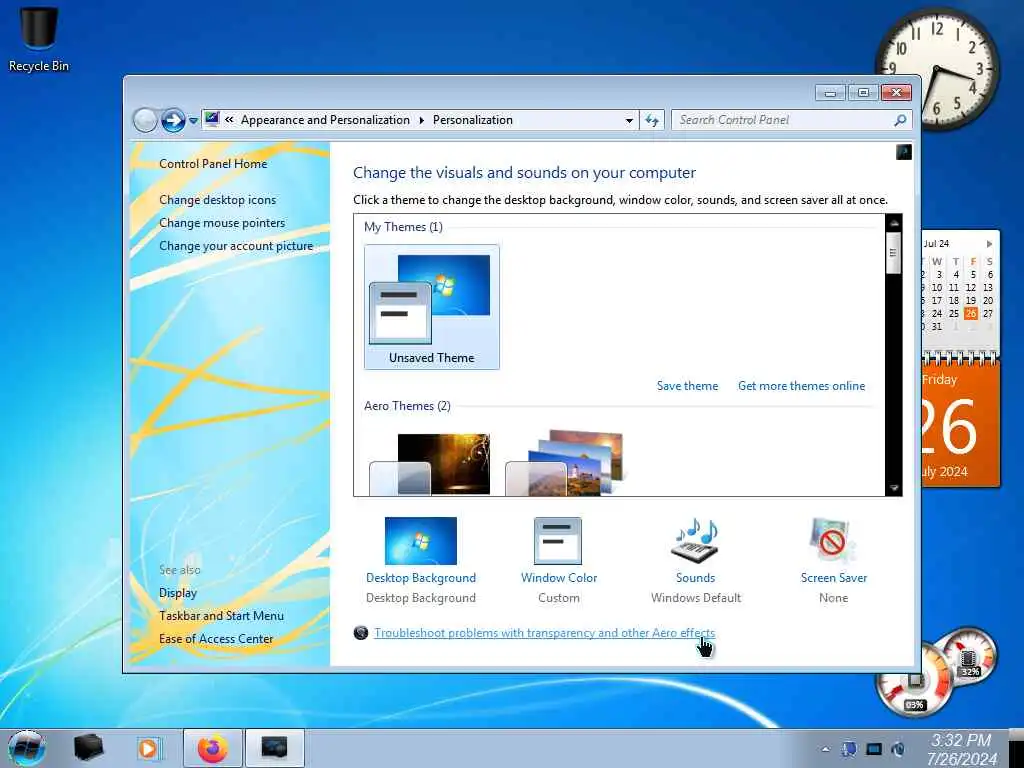Open Control Panel Home
1024x768 pixels.
click(x=213, y=164)
